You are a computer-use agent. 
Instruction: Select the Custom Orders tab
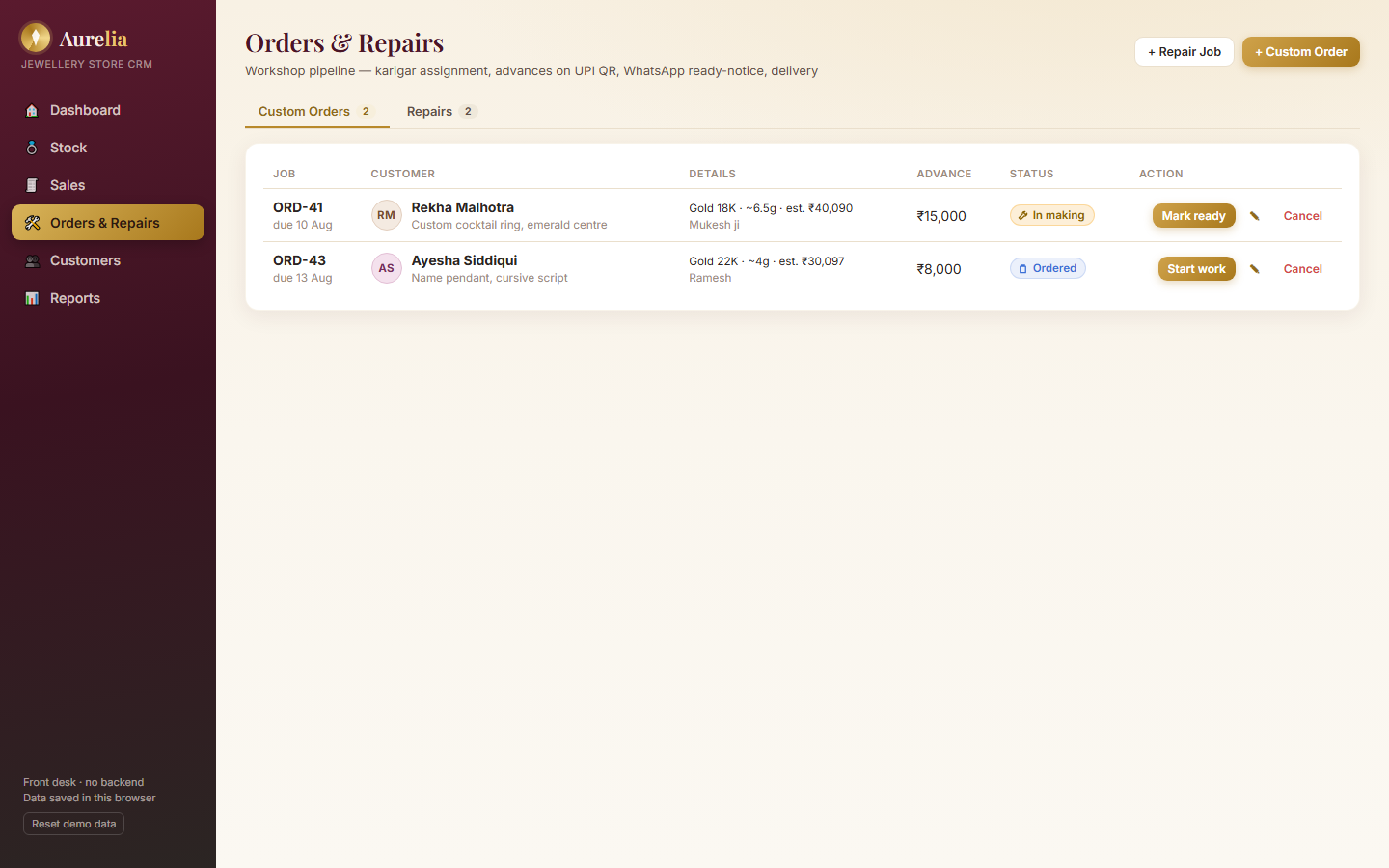[x=316, y=111]
